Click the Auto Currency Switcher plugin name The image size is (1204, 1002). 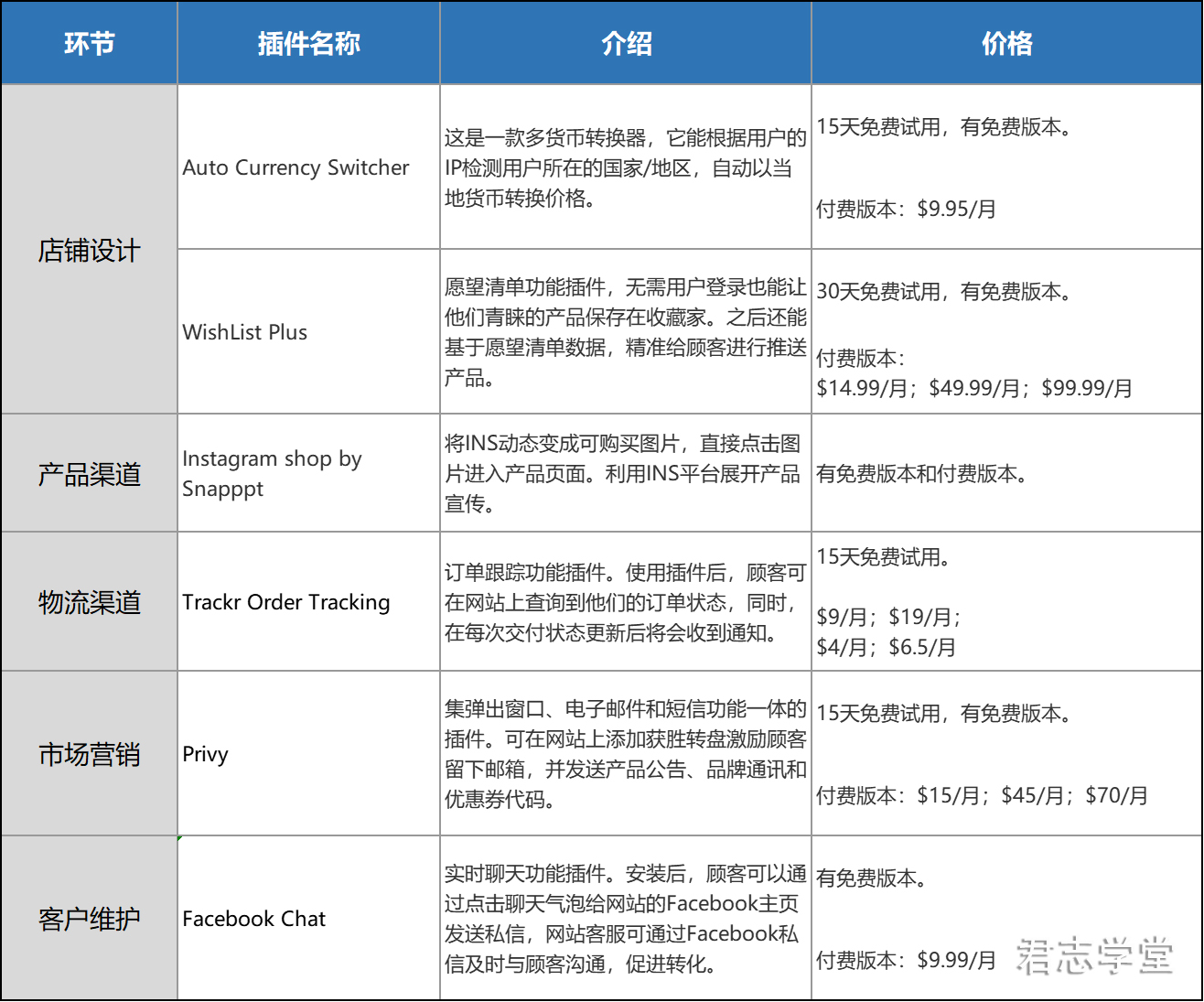[296, 167]
